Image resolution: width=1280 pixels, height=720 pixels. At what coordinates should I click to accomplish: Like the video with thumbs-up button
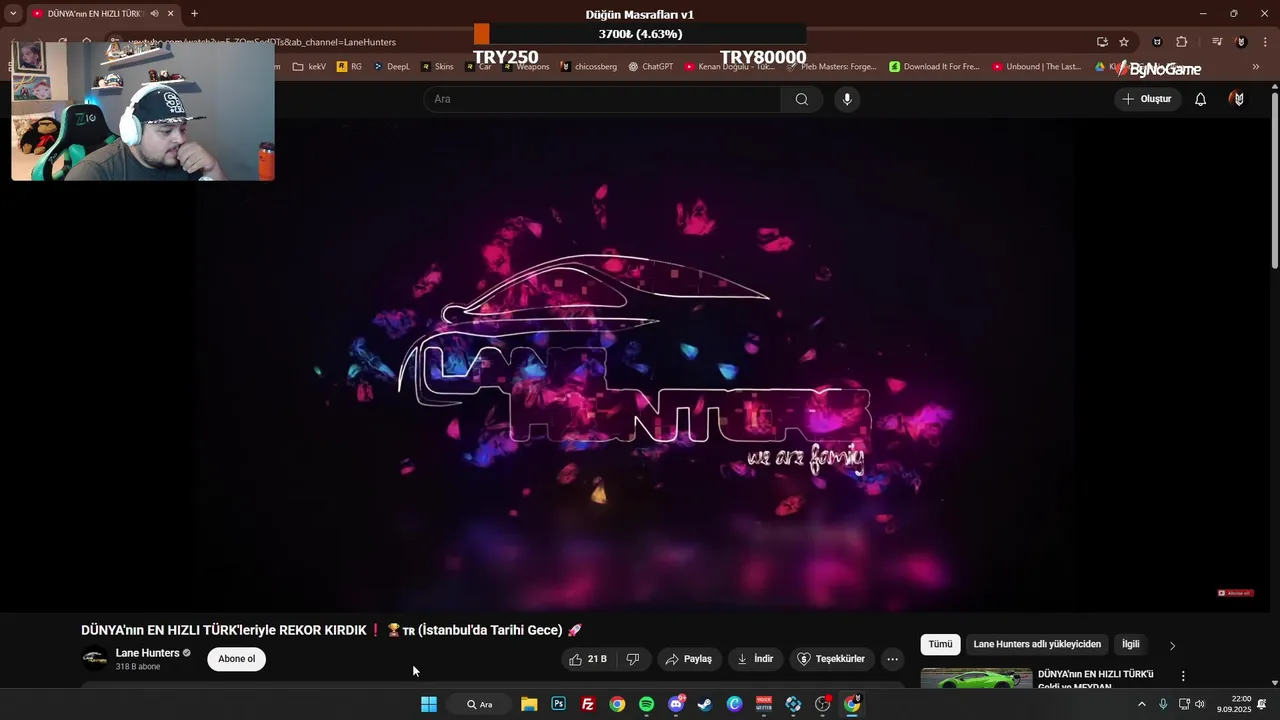pyautogui.click(x=588, y=659)
